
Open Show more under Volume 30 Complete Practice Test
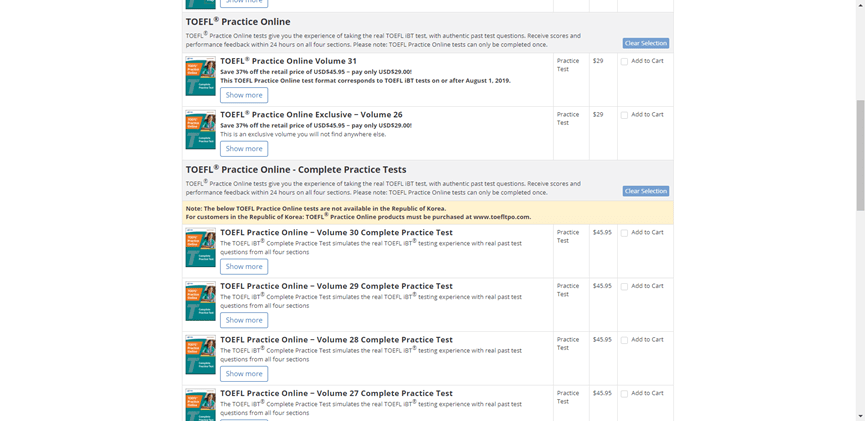click(244, 267)
